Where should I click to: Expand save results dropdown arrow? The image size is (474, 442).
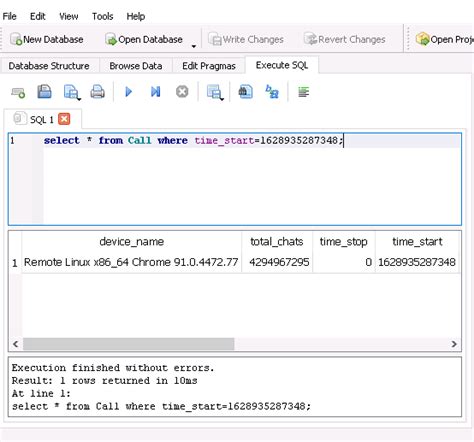coord(79,99)
